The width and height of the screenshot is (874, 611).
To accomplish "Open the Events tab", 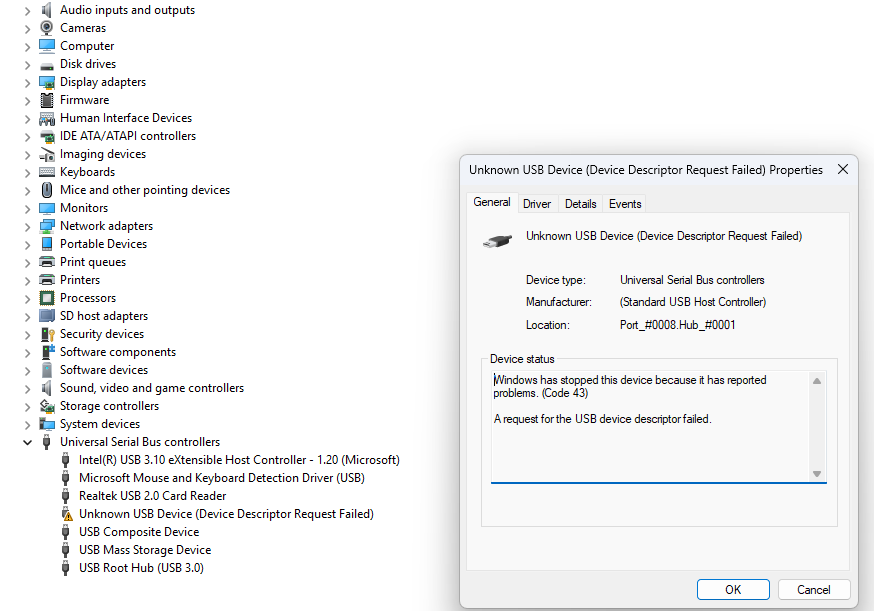I will (x=625, y=204).
